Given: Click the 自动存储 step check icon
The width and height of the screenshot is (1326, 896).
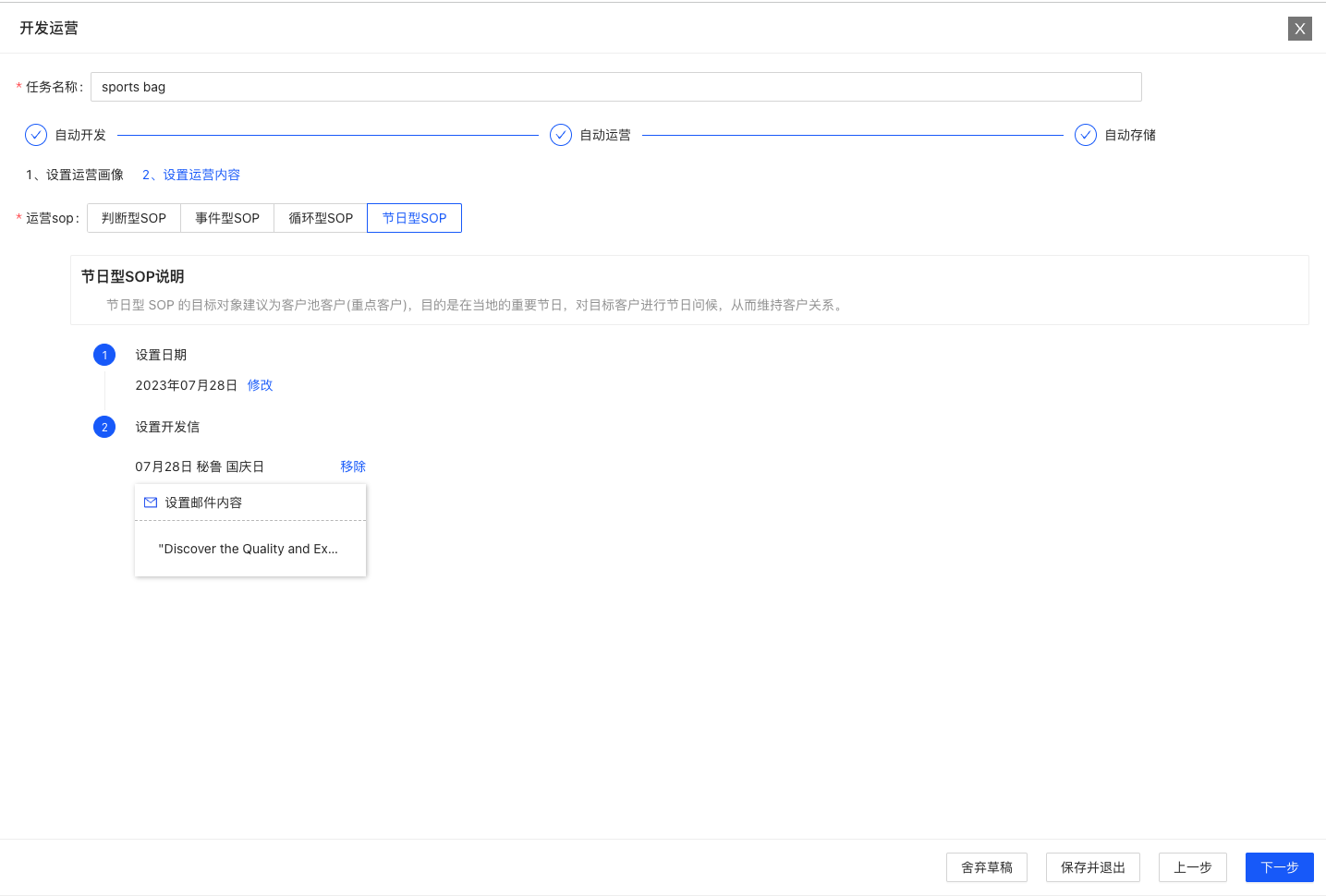Looking at the screenshot, I should [x=1086, y=135].
